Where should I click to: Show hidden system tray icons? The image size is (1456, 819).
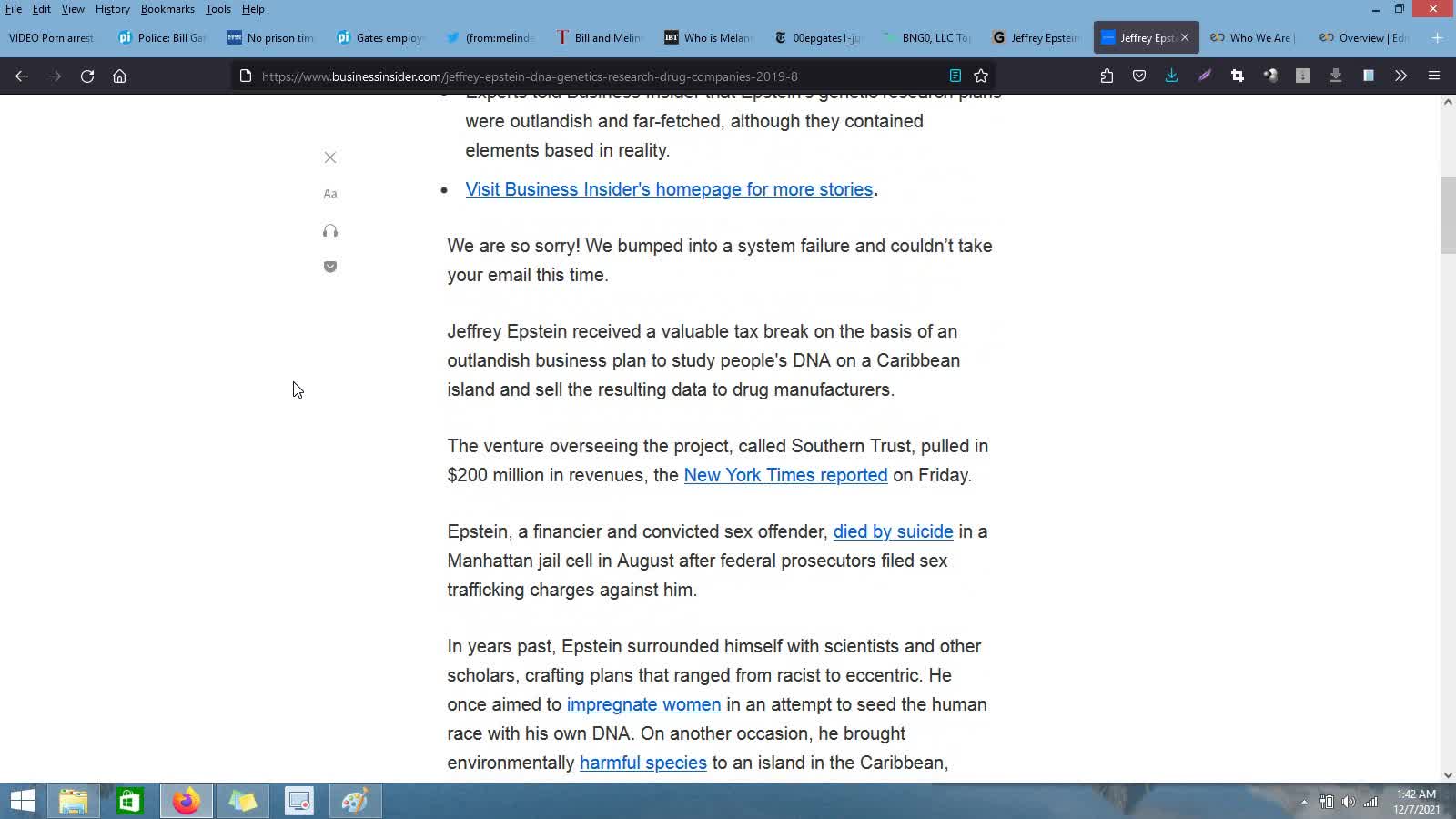pos(1304,802)
